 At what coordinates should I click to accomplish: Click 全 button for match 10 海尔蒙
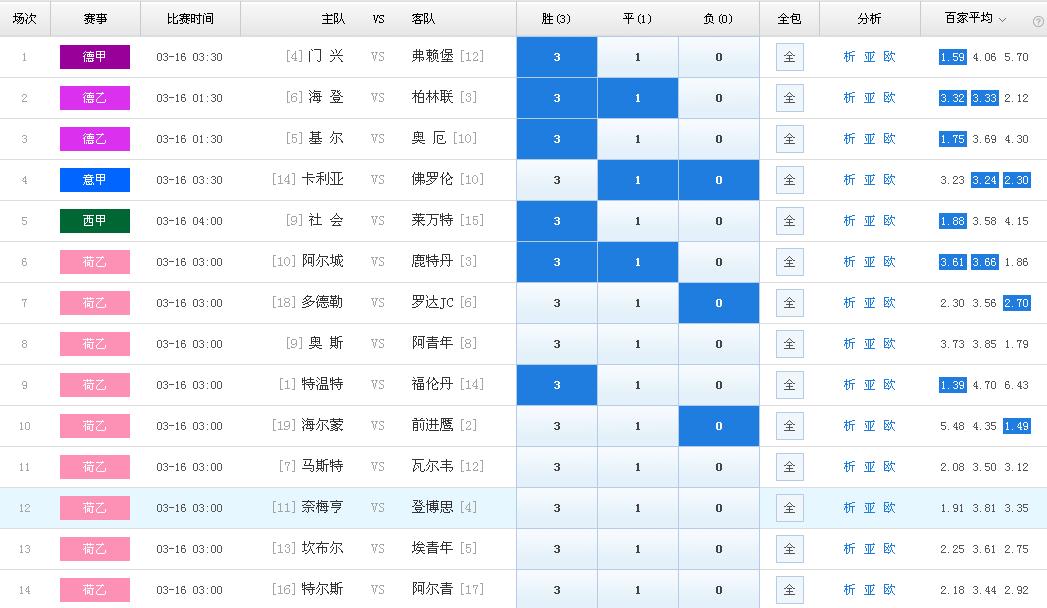789,426
